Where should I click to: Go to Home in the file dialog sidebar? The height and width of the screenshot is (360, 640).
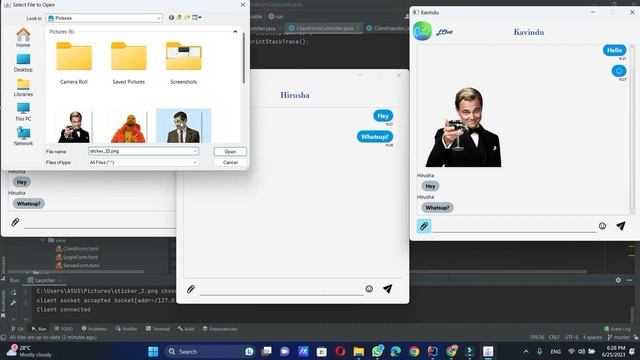tap(23, 38)
